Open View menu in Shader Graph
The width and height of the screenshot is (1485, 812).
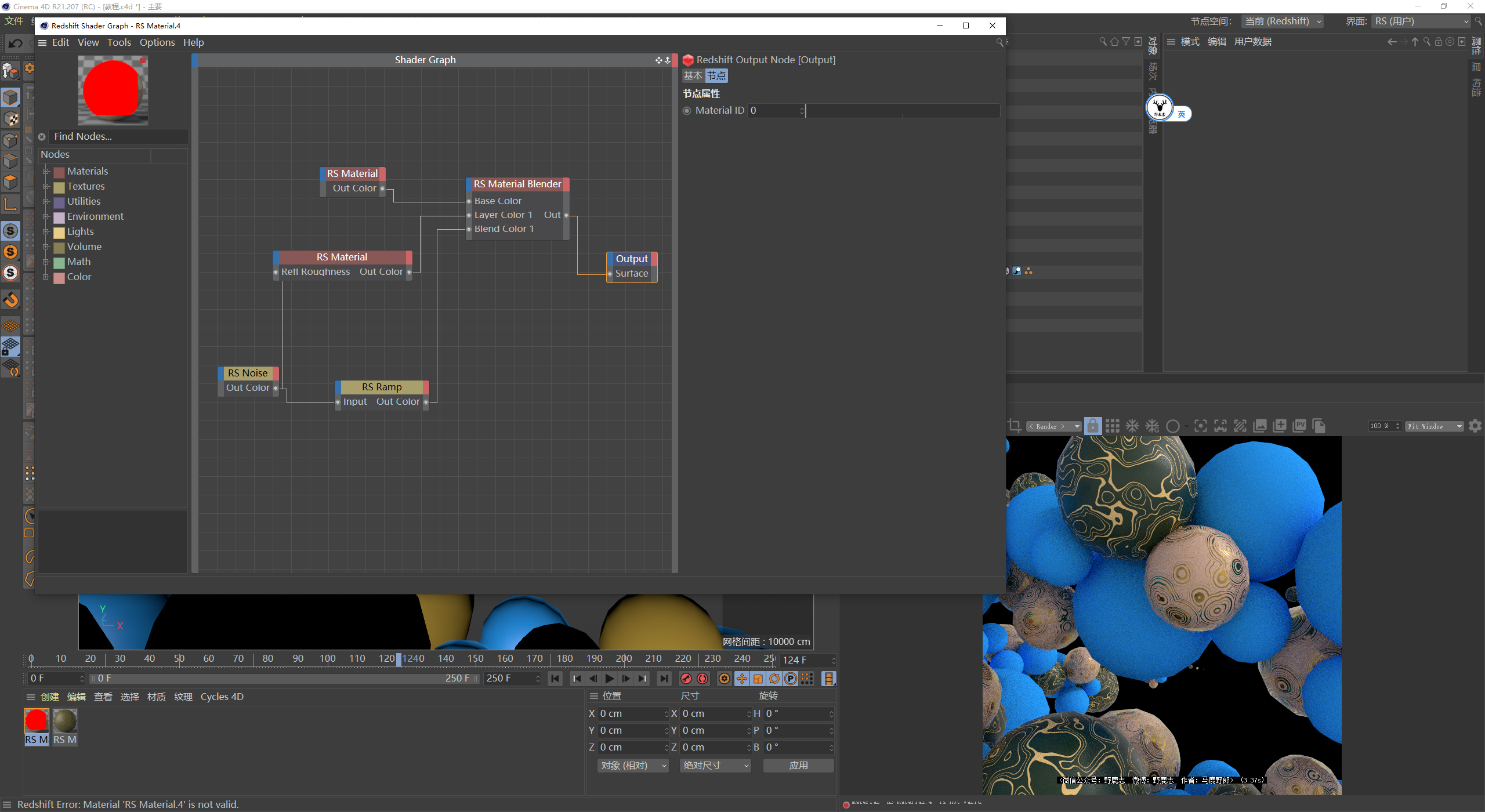point(88,42)
